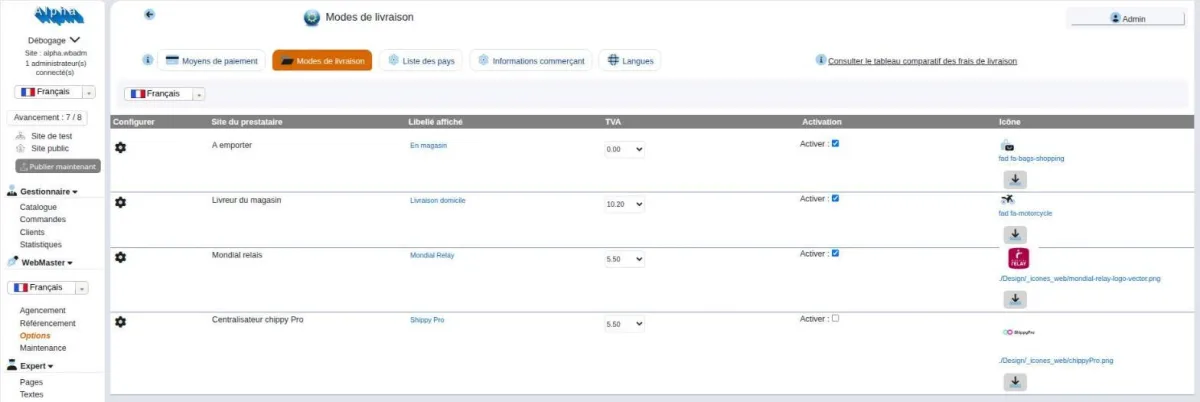Click Shippy Pro label link

point(427,320)
